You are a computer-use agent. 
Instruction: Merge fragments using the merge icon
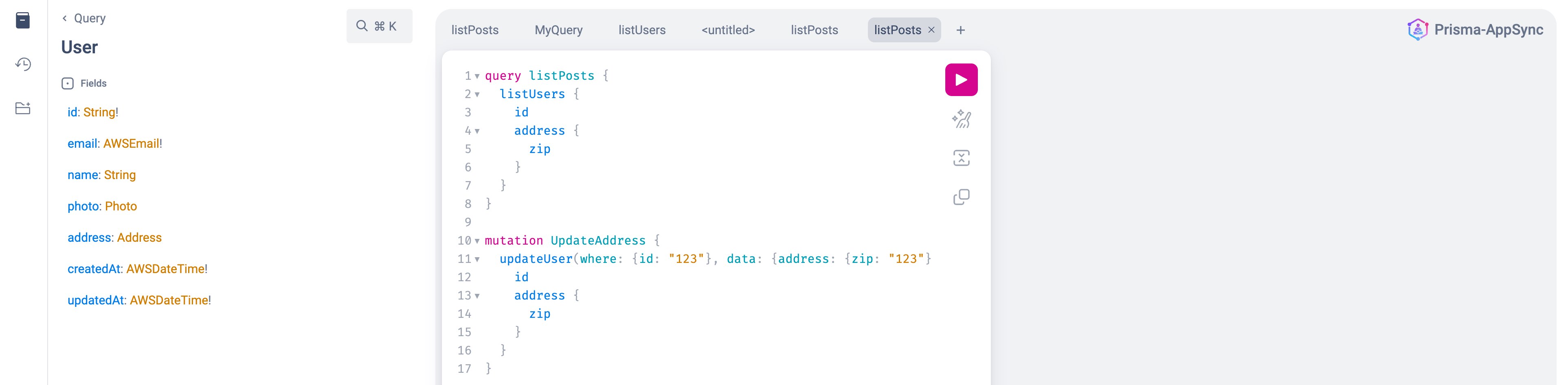click(x=960, y=157)
